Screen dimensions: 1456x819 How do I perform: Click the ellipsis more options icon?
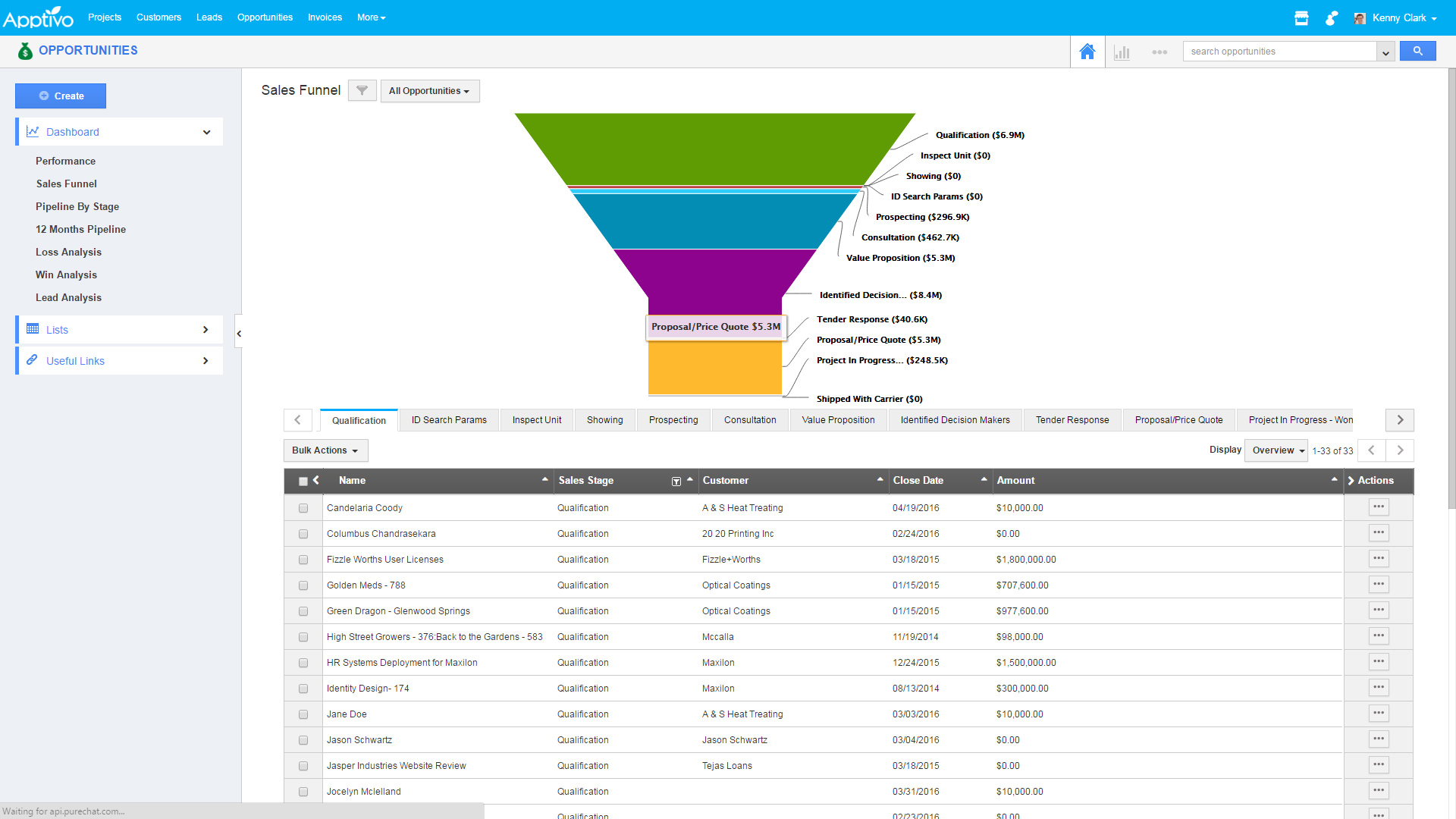click(x=1159, y=52)
